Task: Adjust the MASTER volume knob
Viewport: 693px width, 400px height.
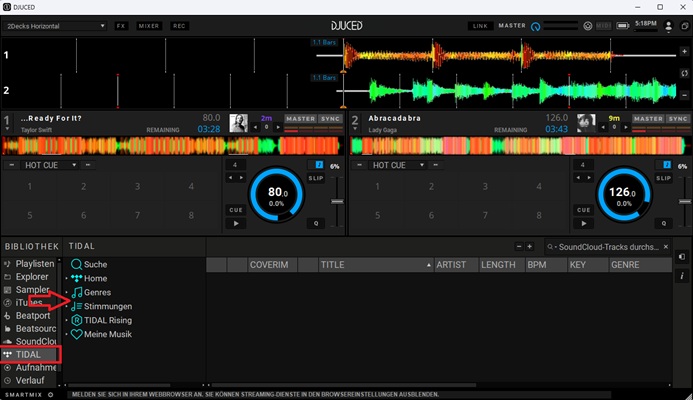Action: point(535,27)
